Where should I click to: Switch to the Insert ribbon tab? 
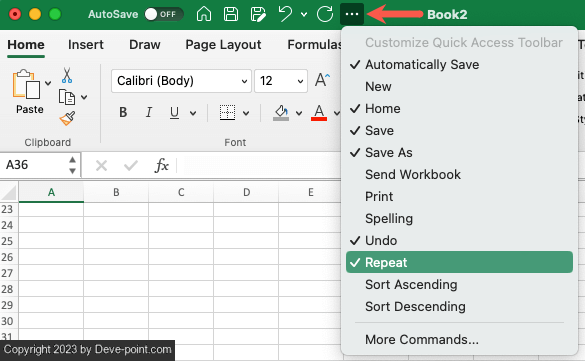[x=86, y=45]
